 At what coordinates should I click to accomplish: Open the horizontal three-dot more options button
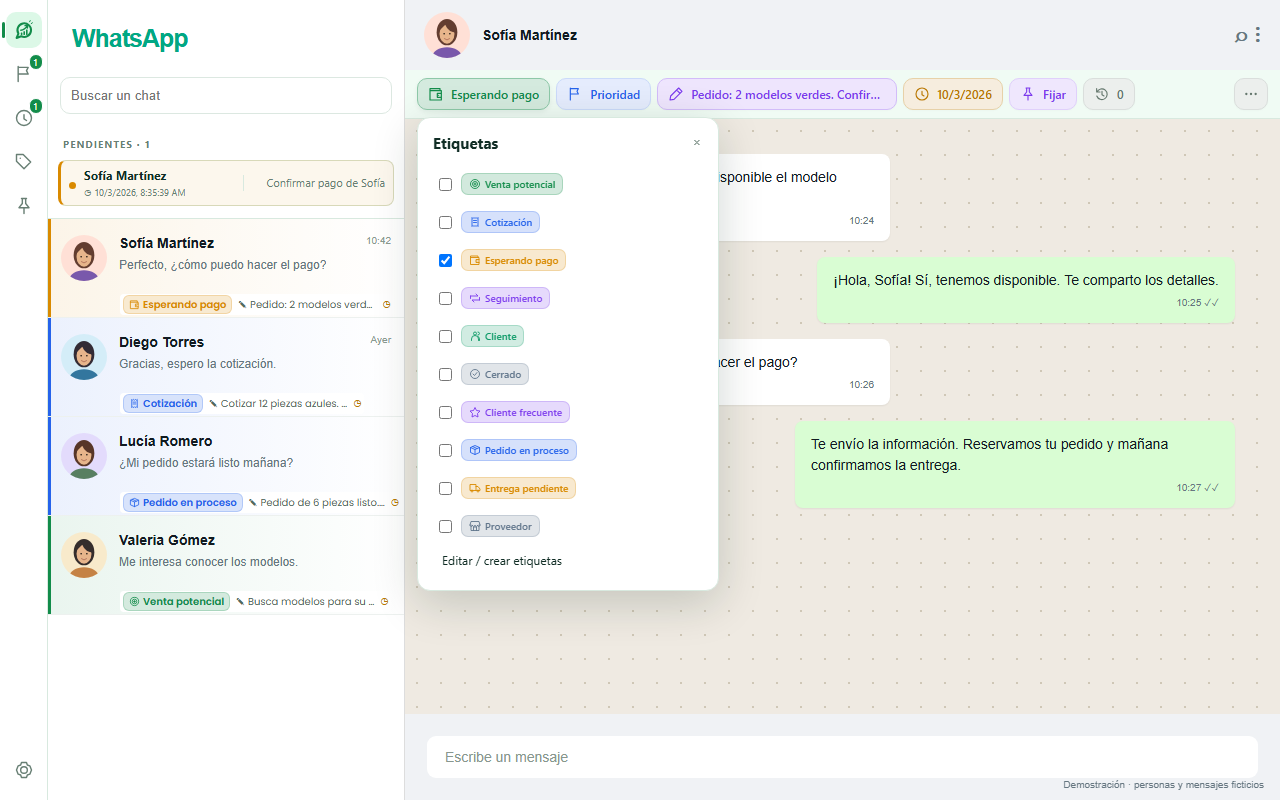1251,94
